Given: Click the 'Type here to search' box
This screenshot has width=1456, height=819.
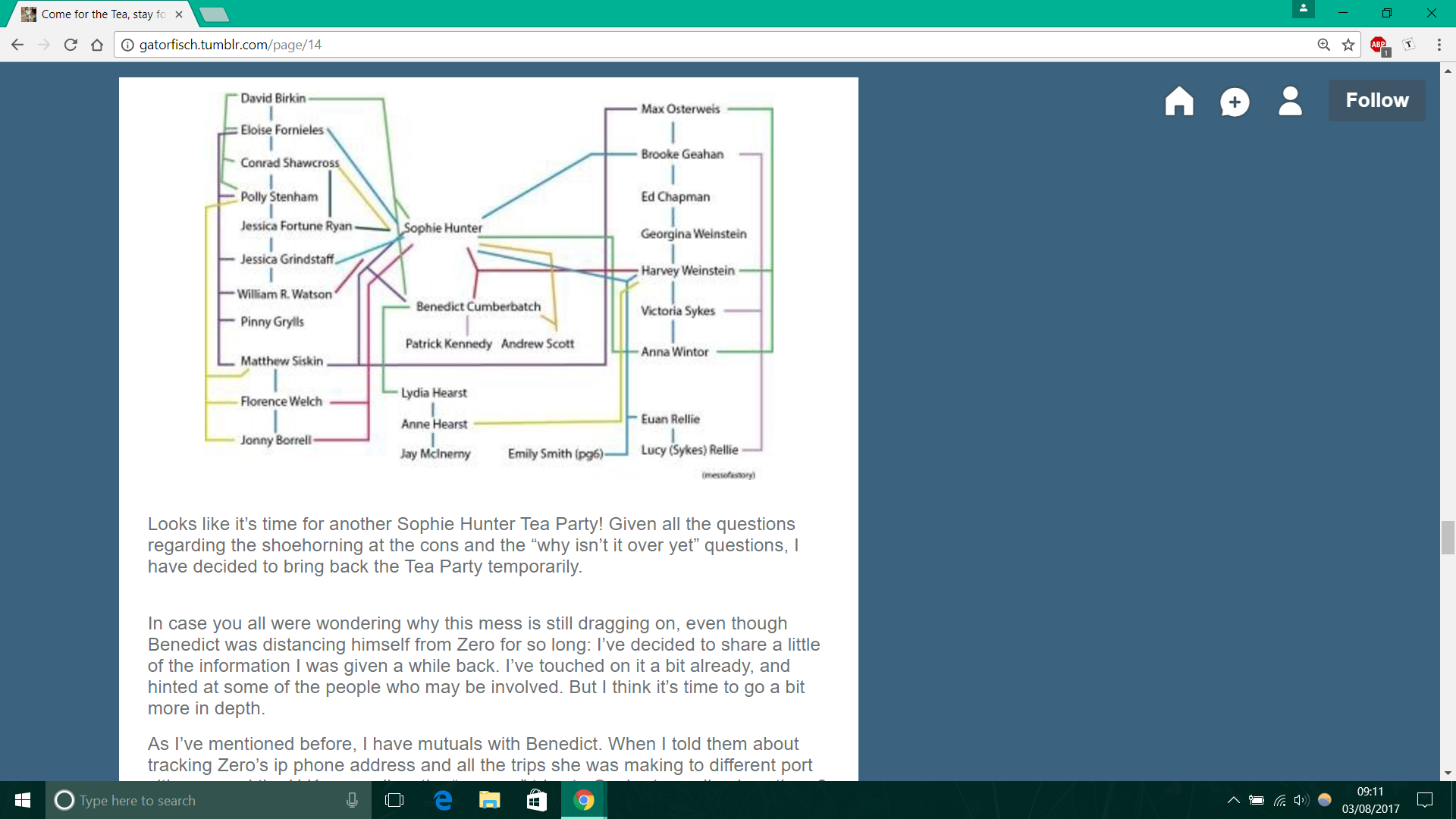Looking at the screenshot, I should (209, 800).
